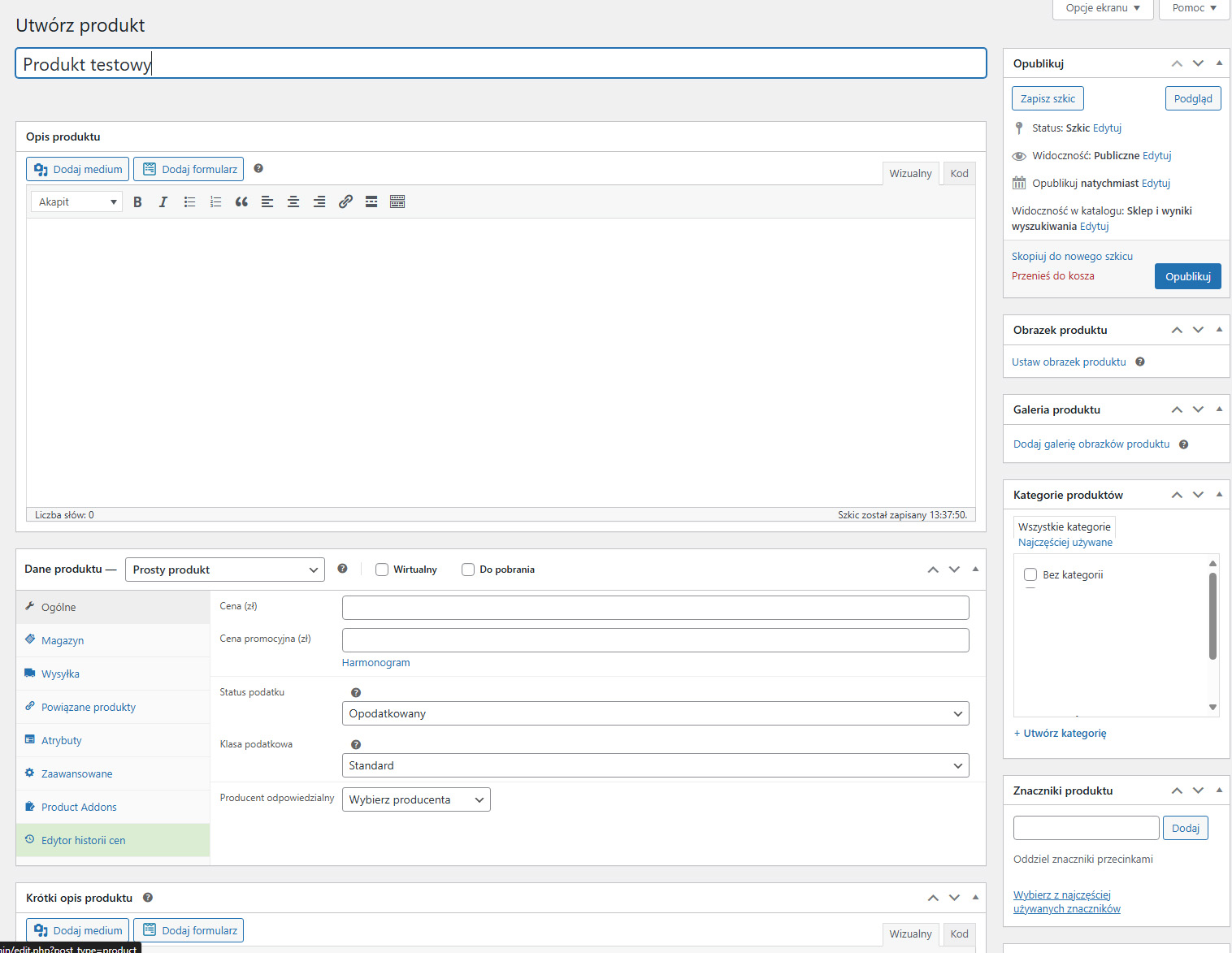Toggle the editor toolbar kitchen sink icon
Viewport: 1232px width, 953px height.
(397, 202)
